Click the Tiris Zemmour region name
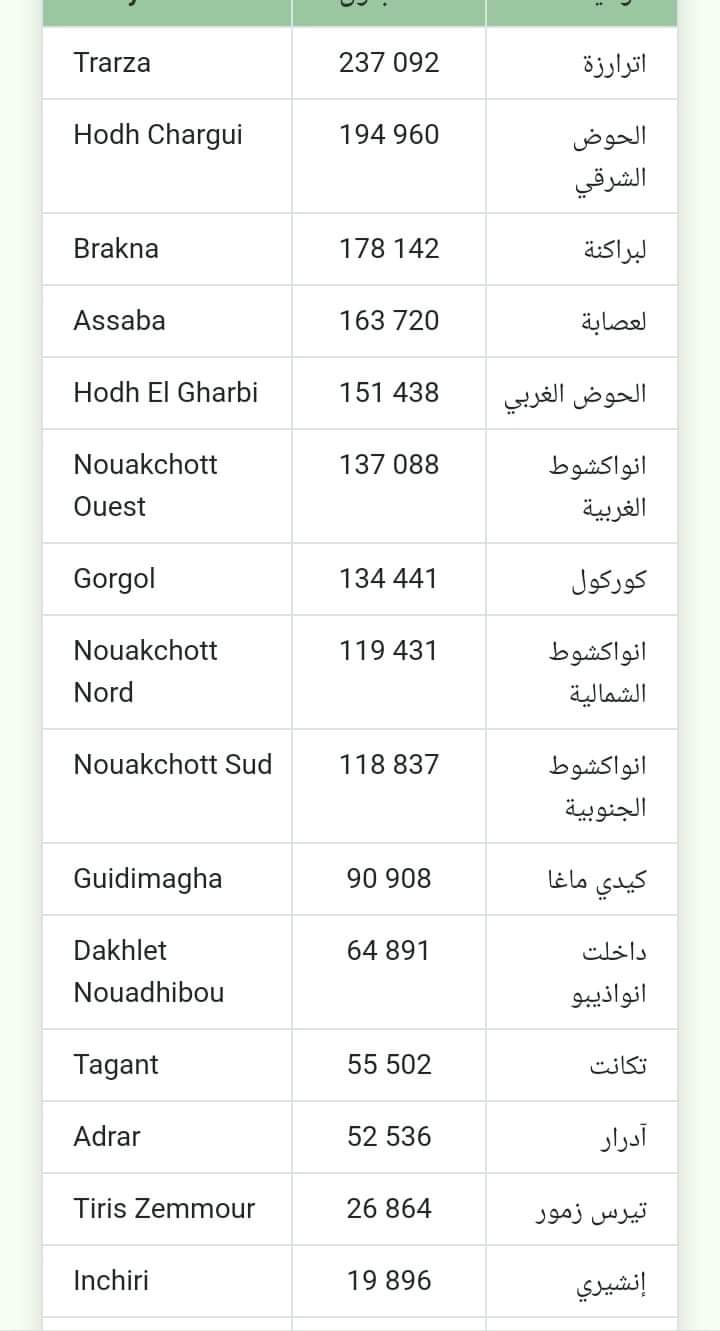The image size is (720, 1331). (x=164, y=1209)
